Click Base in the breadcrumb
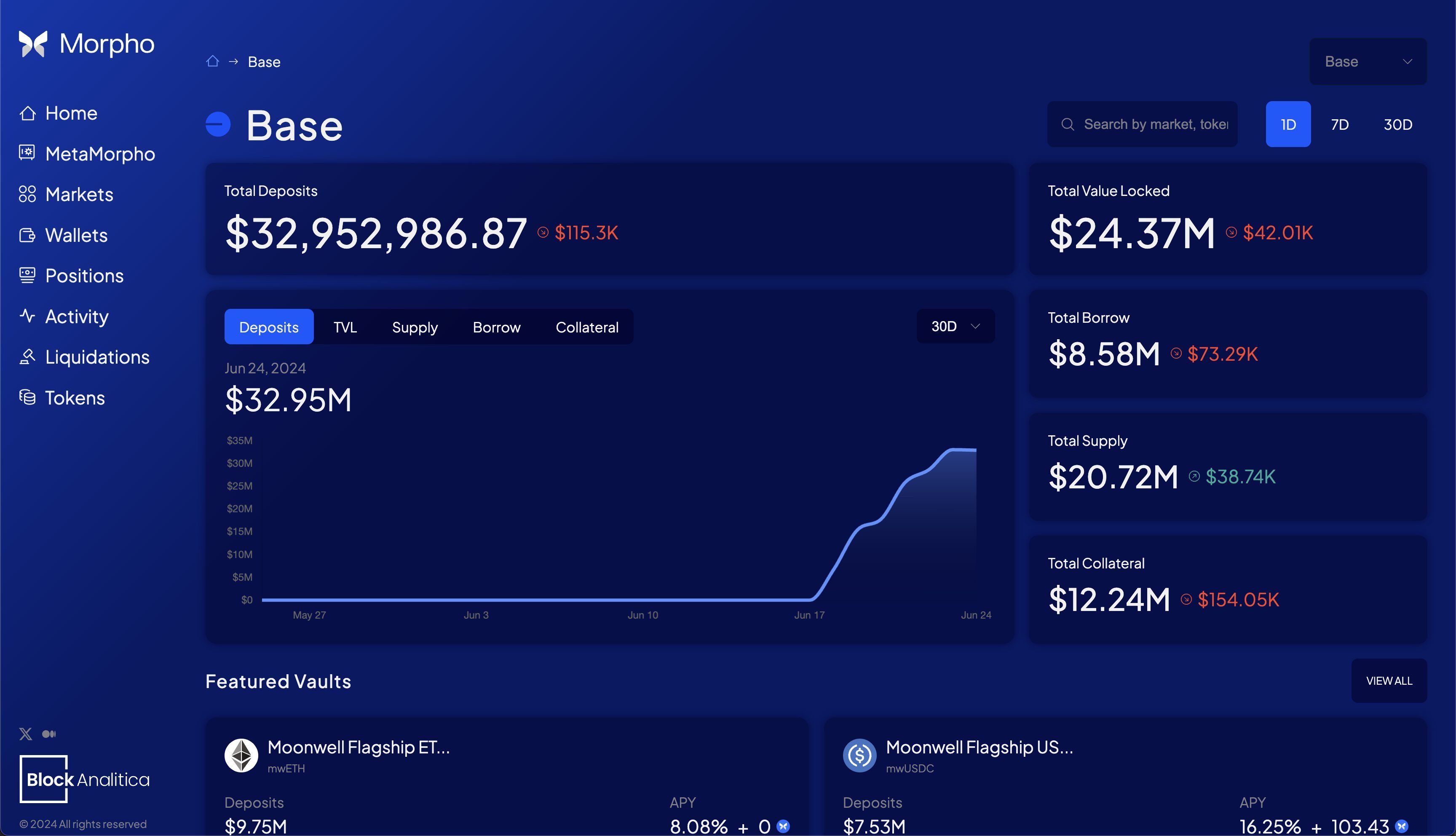Screen dimensions: 1456x836 pos(264,62)
